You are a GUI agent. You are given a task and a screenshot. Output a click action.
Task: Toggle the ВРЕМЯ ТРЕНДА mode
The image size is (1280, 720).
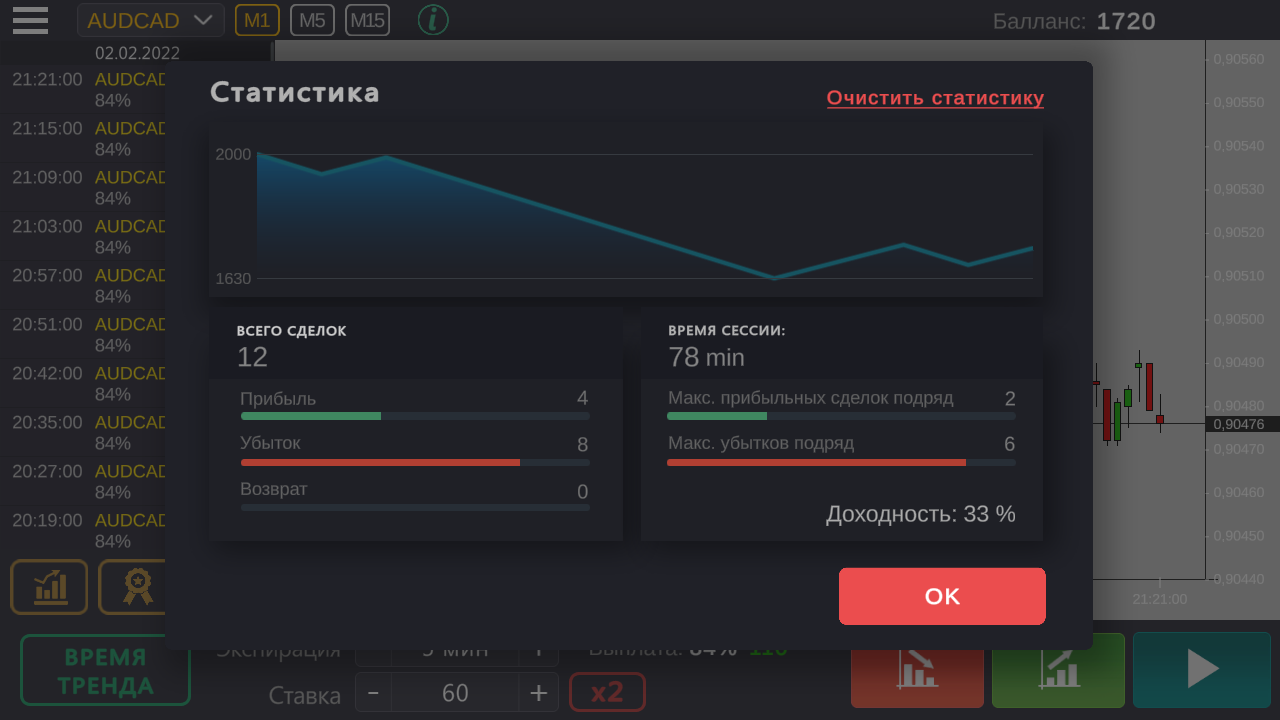[x=104, y=669]
